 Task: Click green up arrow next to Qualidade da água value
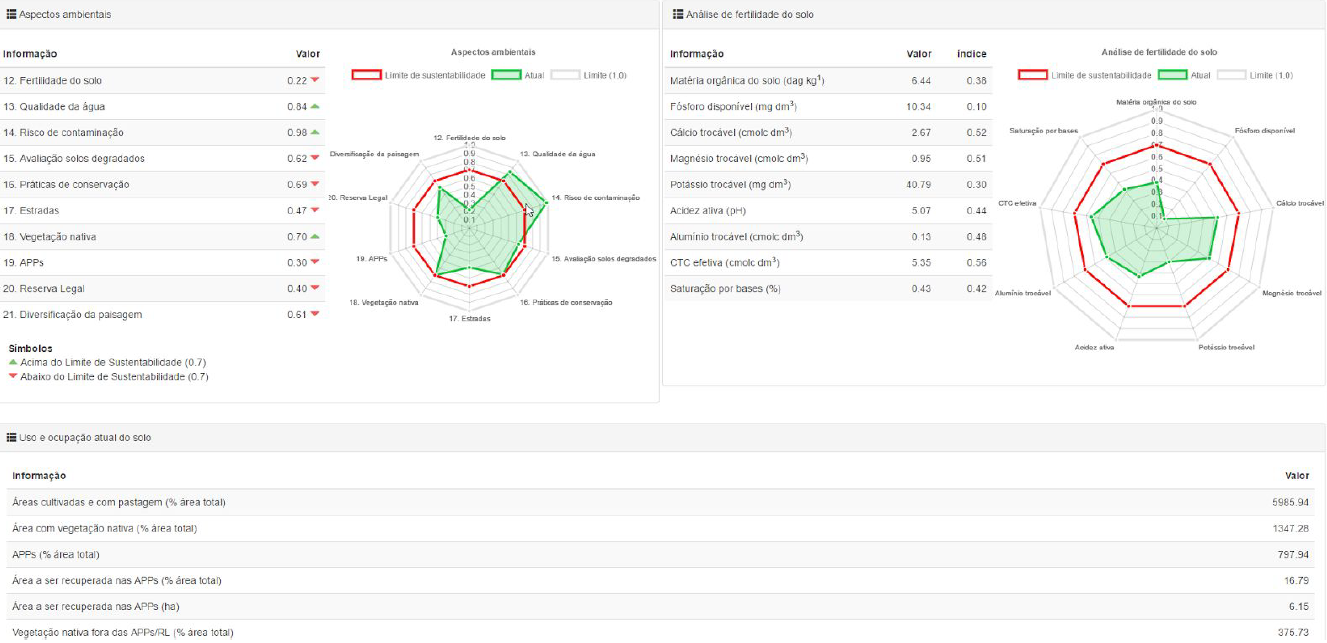pyautogui.click(x=315, y=106)
